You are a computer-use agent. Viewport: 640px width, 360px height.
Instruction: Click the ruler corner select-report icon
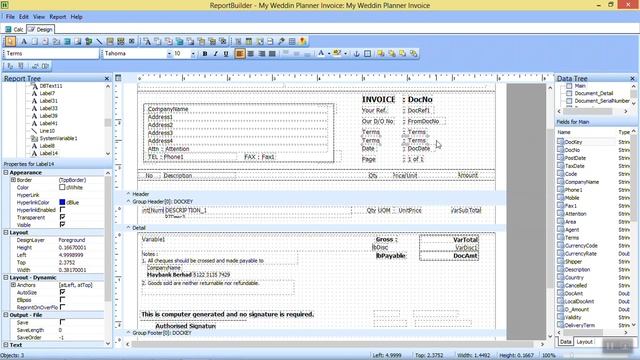click(x=118, y=78)
